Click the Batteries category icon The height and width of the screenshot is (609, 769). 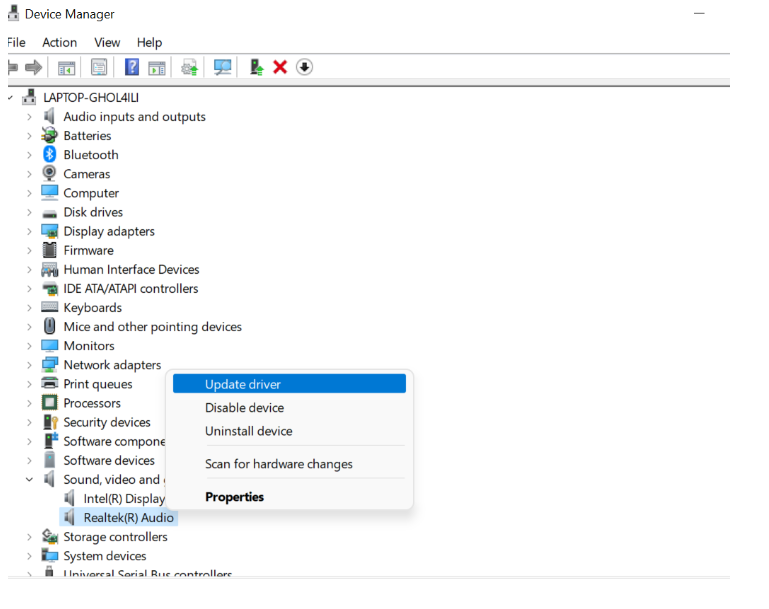50,135
